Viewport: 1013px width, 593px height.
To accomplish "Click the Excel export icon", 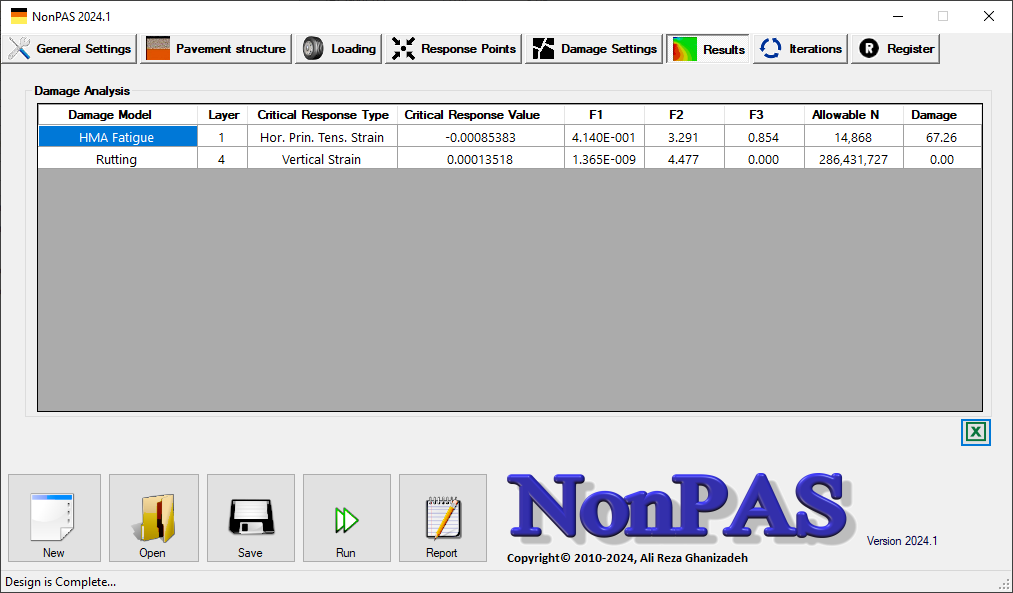I will point(976,432).
